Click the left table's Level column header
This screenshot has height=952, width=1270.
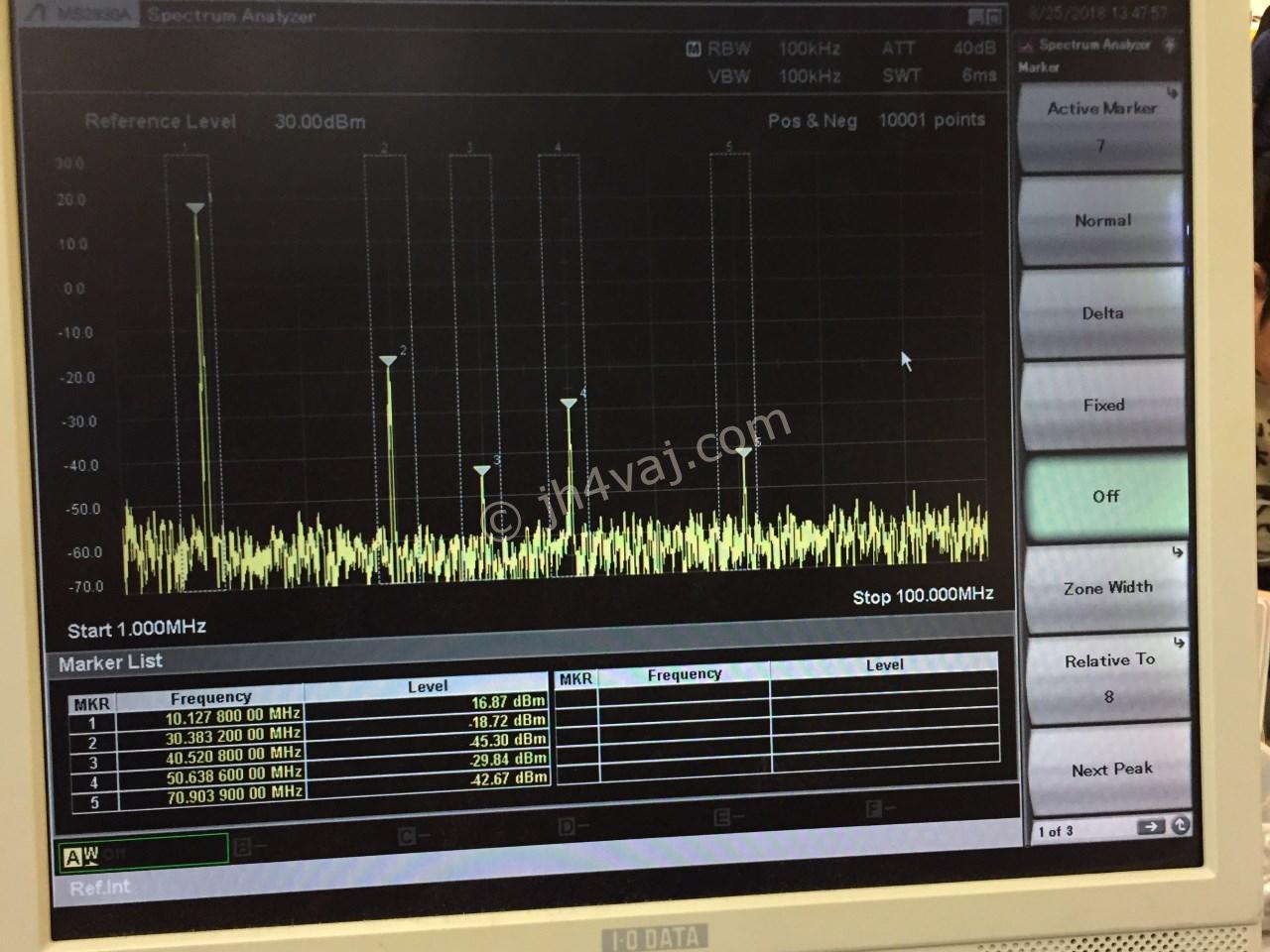pos(428,686)
